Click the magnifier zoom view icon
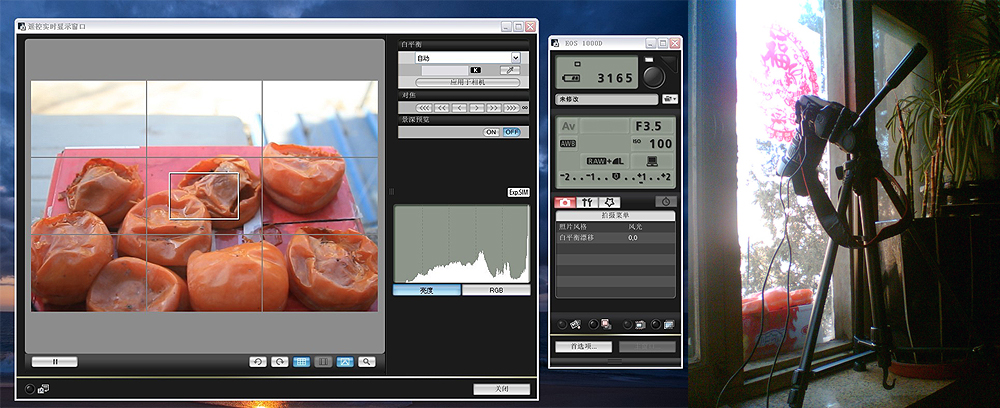The image size is (1000, 408). (x=368, y=361)
